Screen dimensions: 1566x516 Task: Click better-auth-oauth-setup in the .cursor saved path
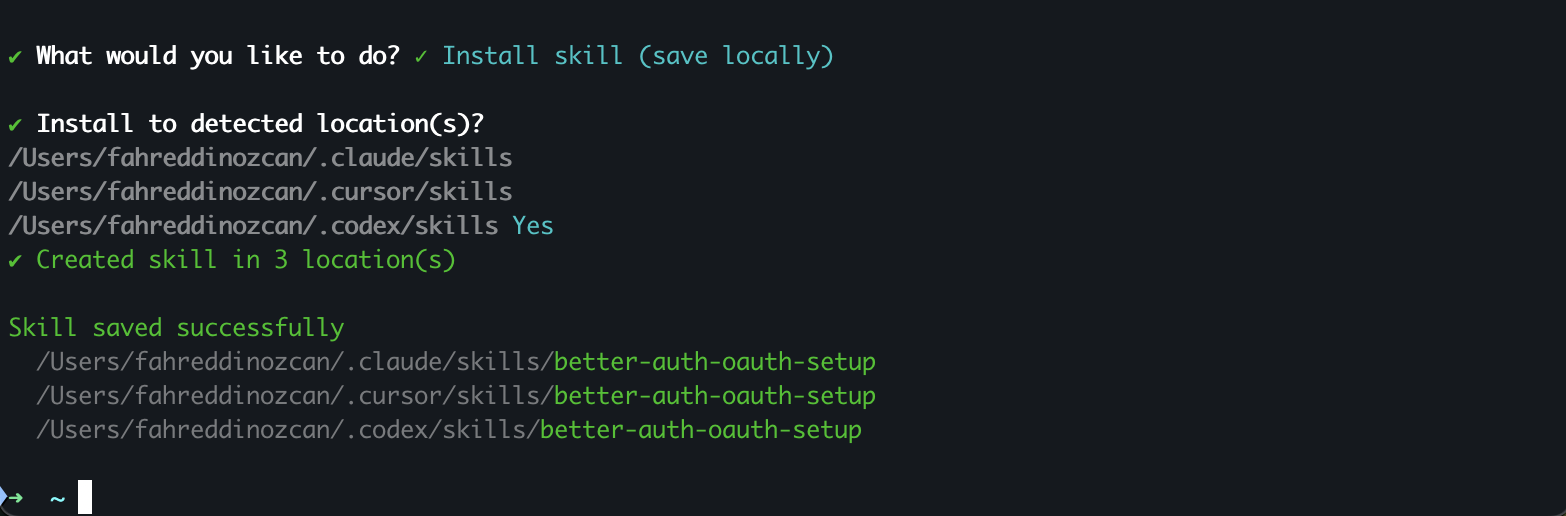(715, 396)
